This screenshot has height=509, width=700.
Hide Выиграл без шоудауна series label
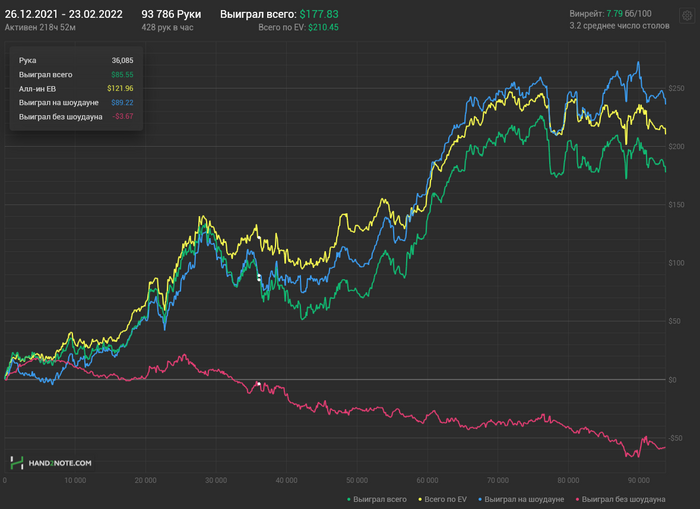624,498
